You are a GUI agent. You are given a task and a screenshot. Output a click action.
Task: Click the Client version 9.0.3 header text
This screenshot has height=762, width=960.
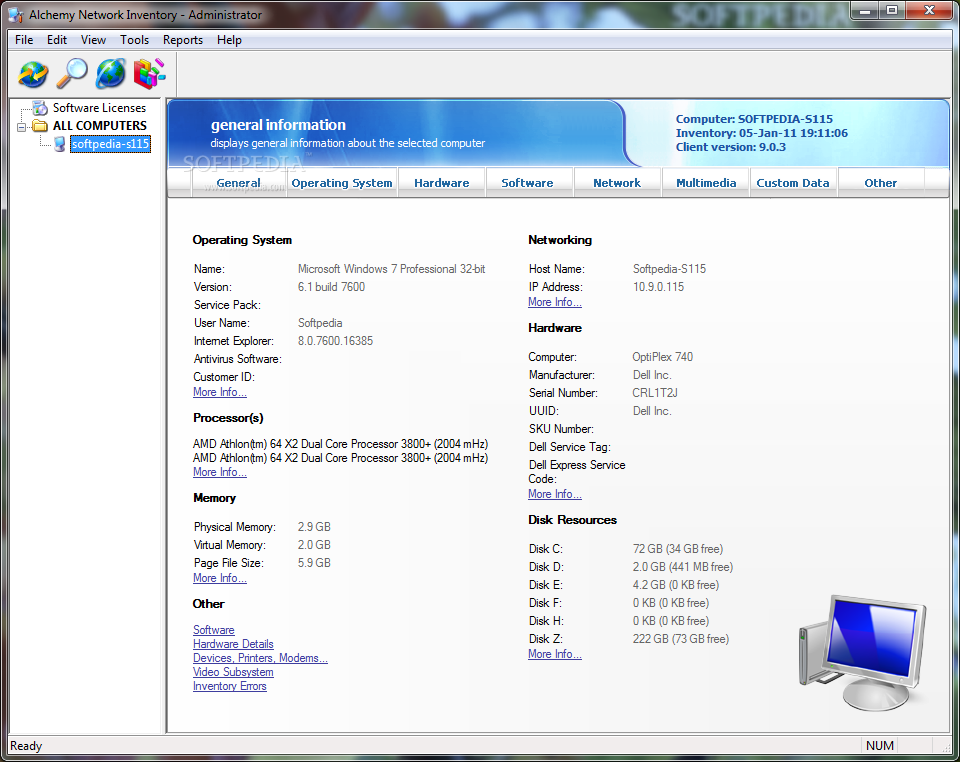730,147
